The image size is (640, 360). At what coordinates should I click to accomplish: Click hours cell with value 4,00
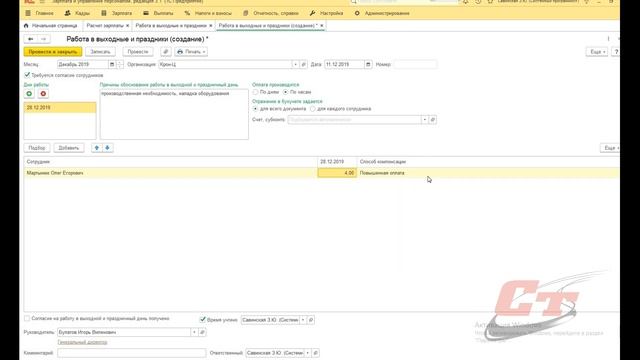[x=337, y=173]
